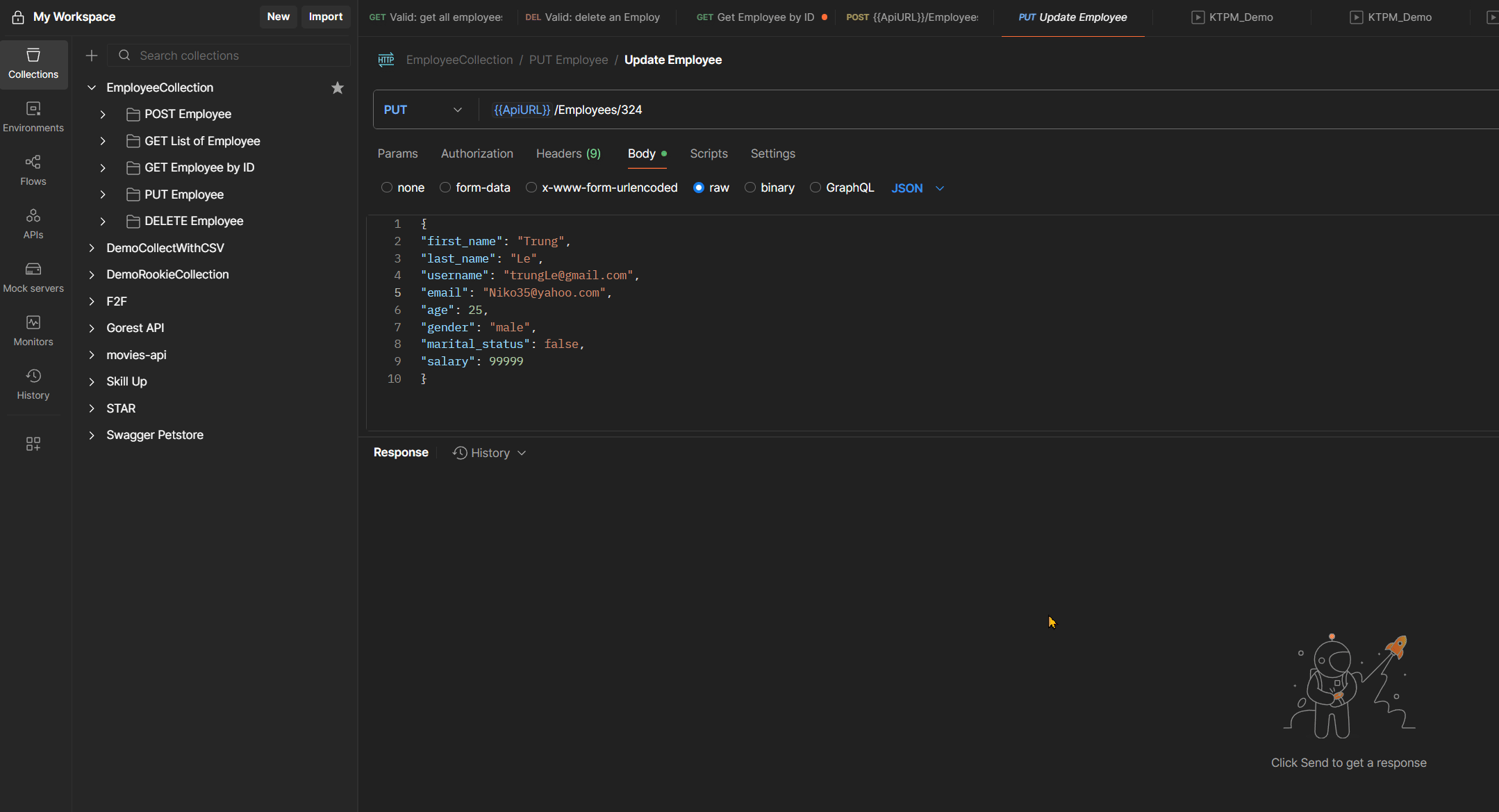Click the Import button
Image resolution: width=1499 pixels, height=812 pixels.
click(325, 17)
